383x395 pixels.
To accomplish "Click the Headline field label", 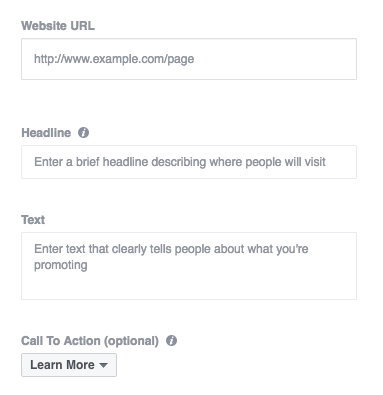I will click(46, 133).
